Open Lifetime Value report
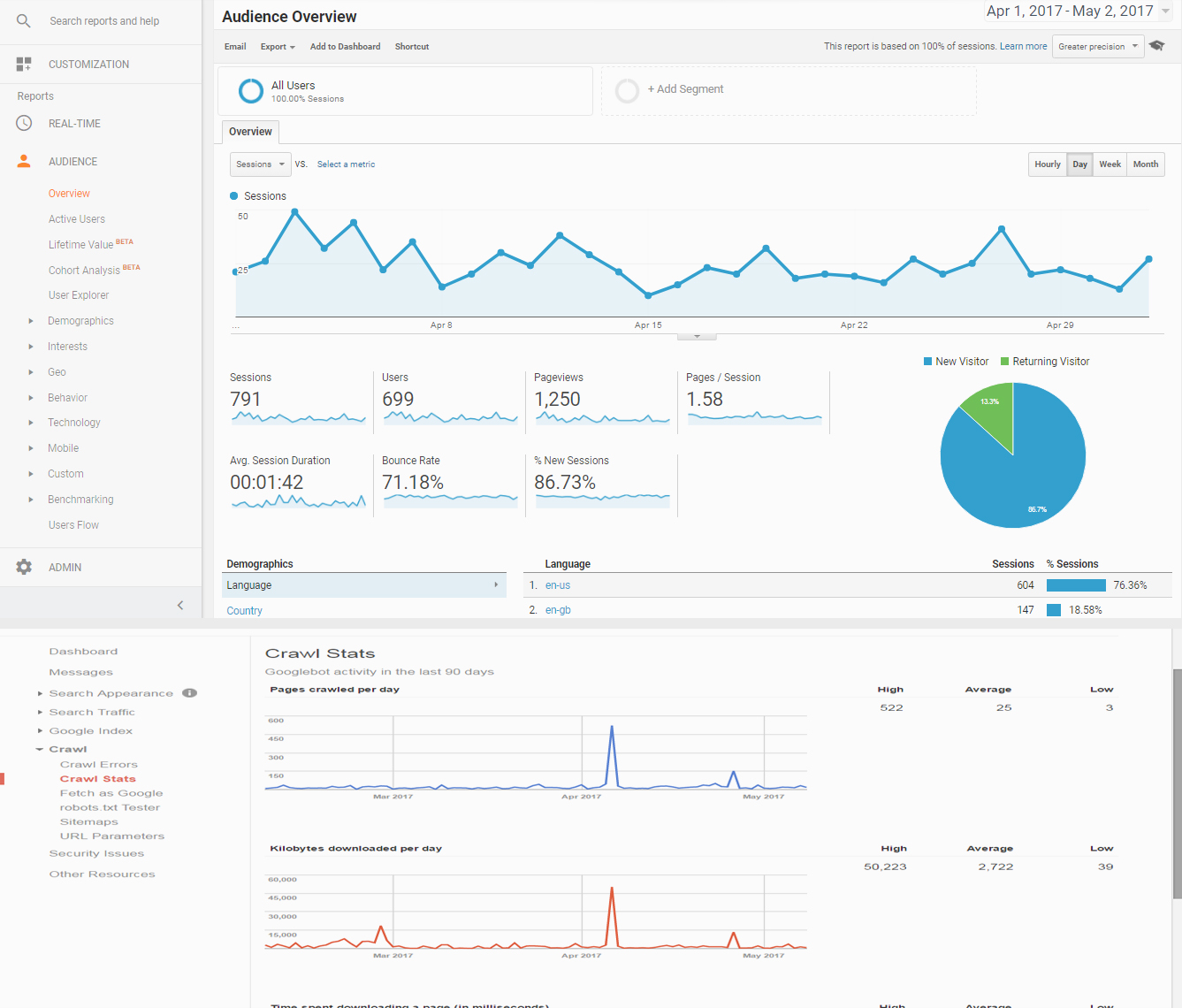1182x1008 pixels. coord(80,245)
